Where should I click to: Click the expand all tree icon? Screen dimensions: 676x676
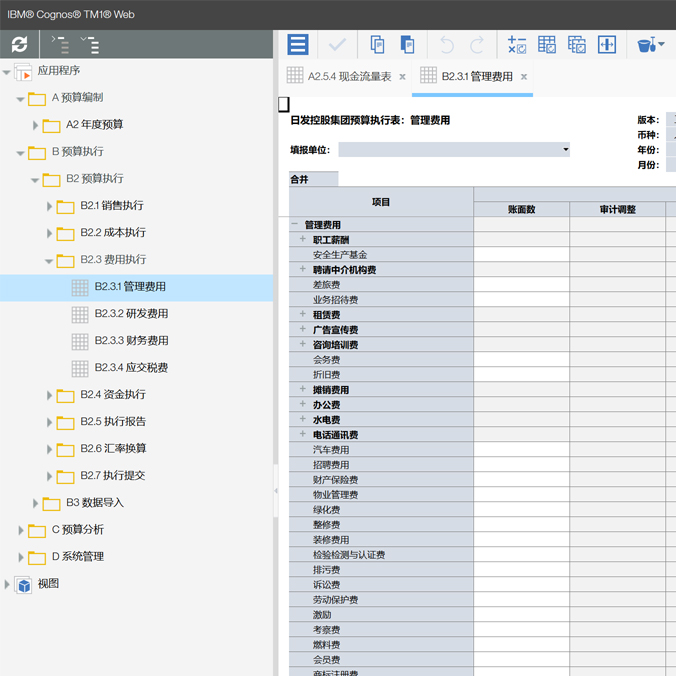coord(90,45)
